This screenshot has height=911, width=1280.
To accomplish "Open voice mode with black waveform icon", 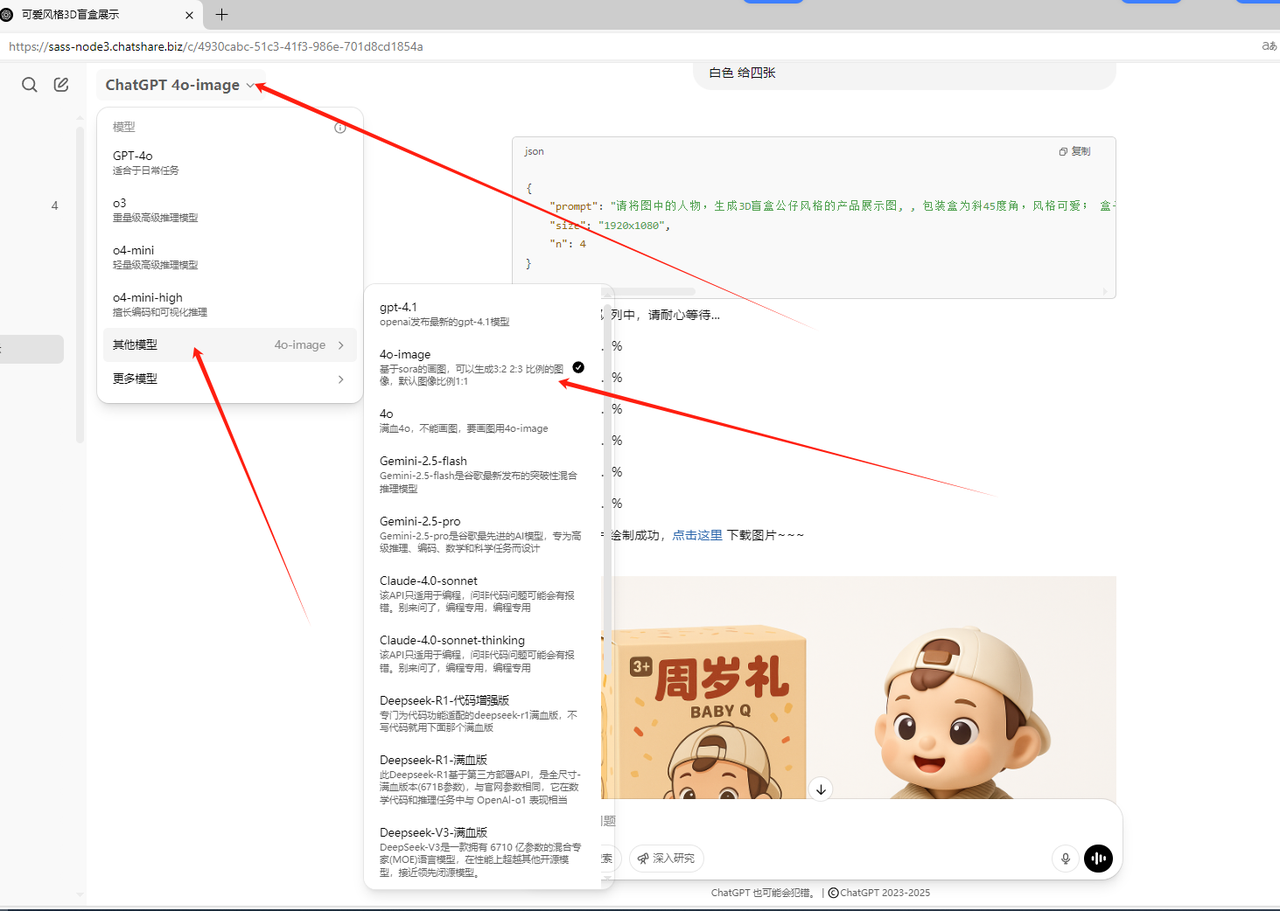I will coord(1098,858).
